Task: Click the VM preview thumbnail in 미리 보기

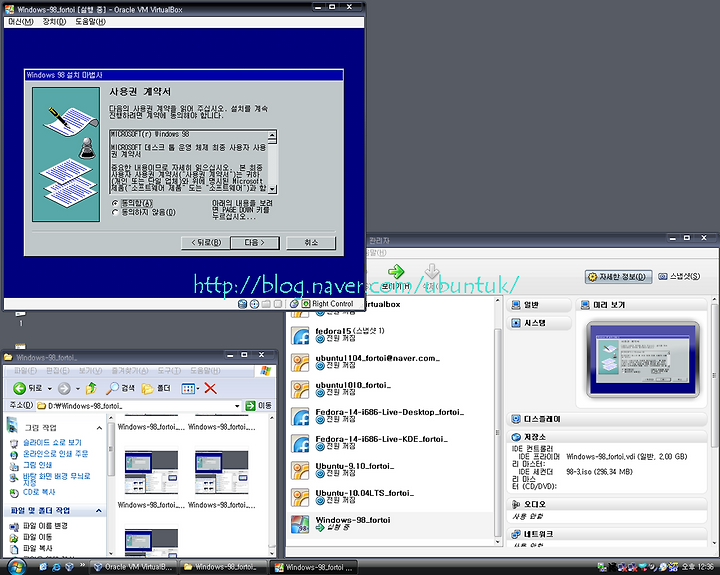Action: tap(643, 360)
